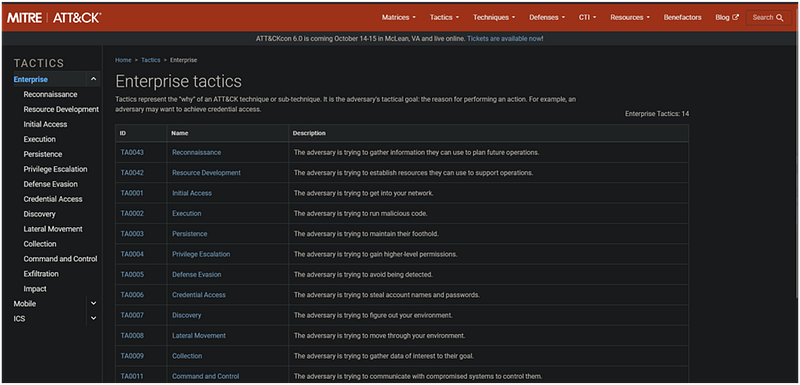Open Defense Evasion in the sidebar
The image size is (800, 385).
[x=51, y=184]
